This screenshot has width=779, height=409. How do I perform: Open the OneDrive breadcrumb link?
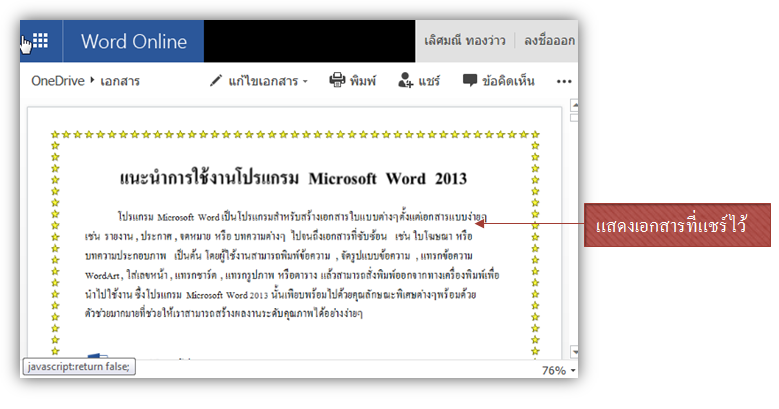[58, 81]
